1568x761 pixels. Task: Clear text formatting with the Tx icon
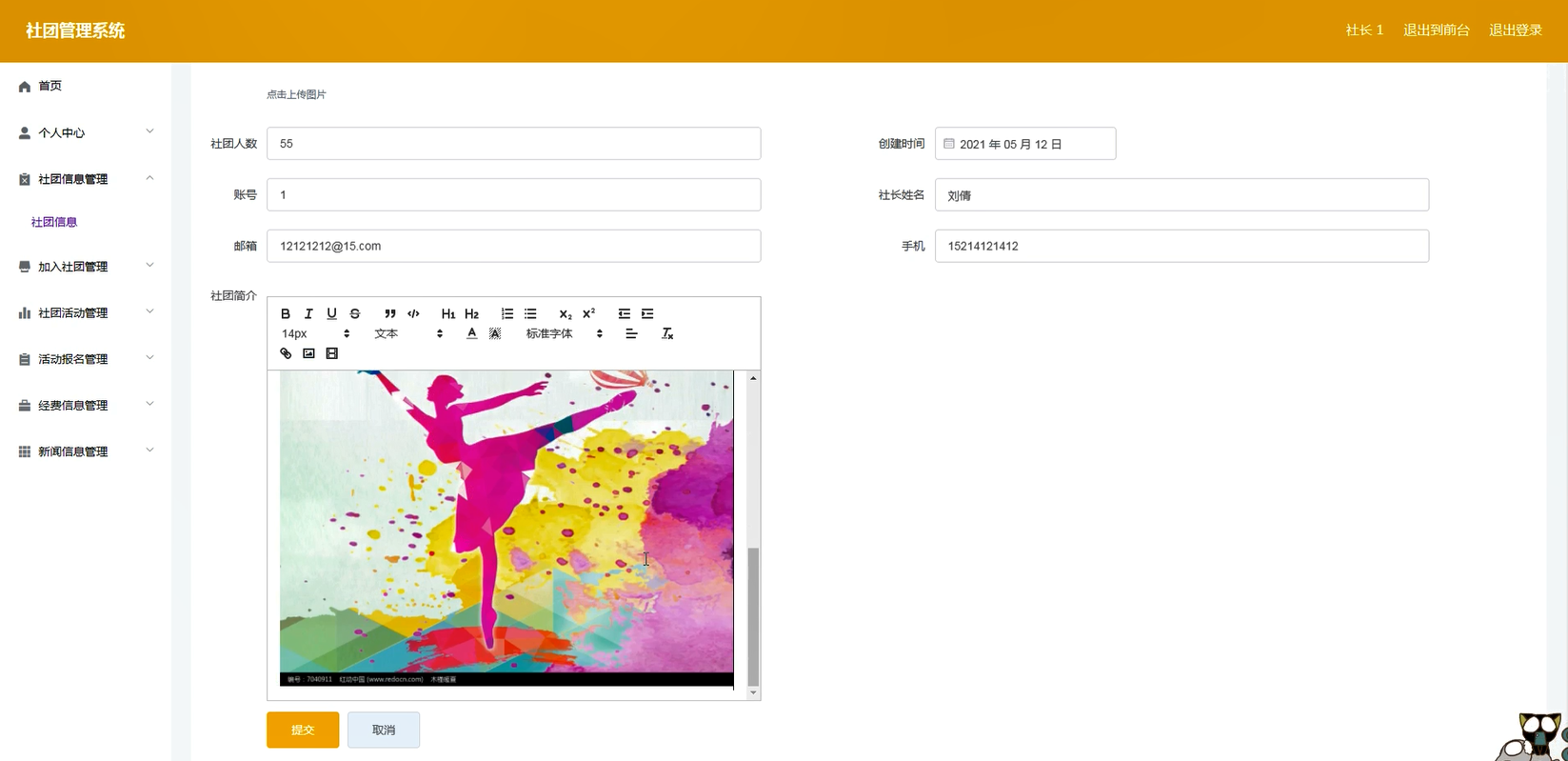[x=667, y=333]
